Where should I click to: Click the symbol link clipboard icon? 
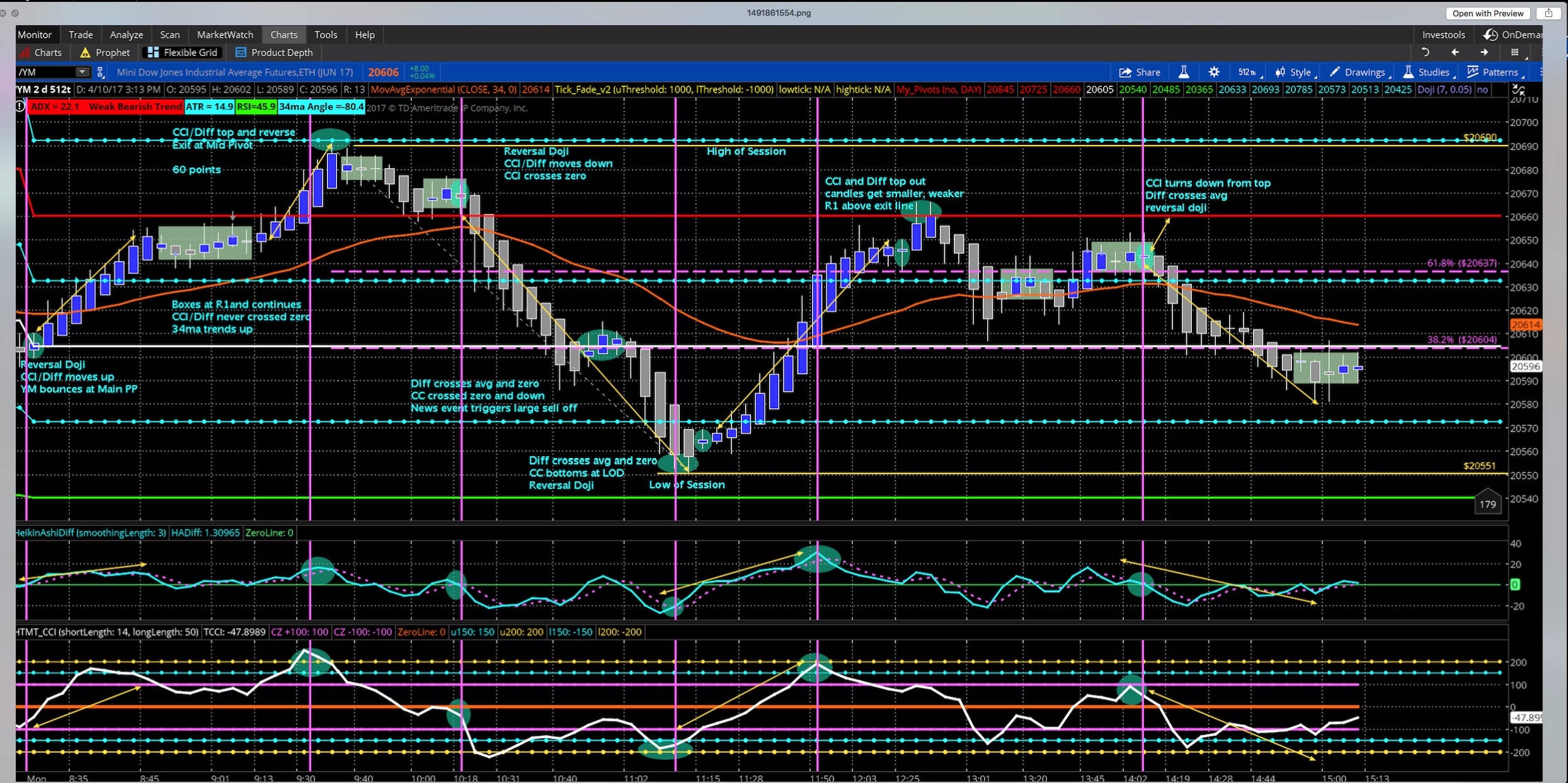100,72
